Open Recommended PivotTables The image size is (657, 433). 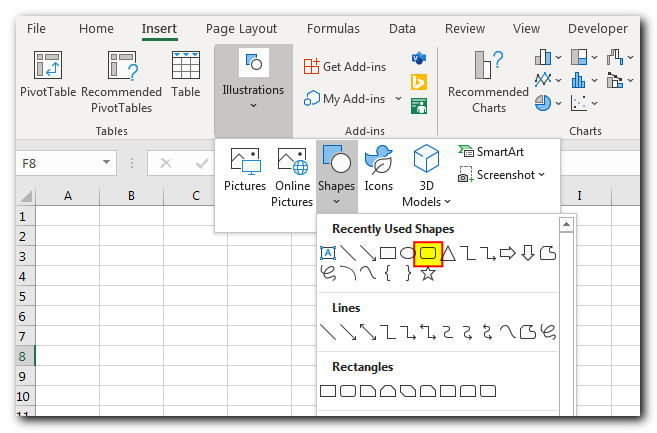coord(122,82)
